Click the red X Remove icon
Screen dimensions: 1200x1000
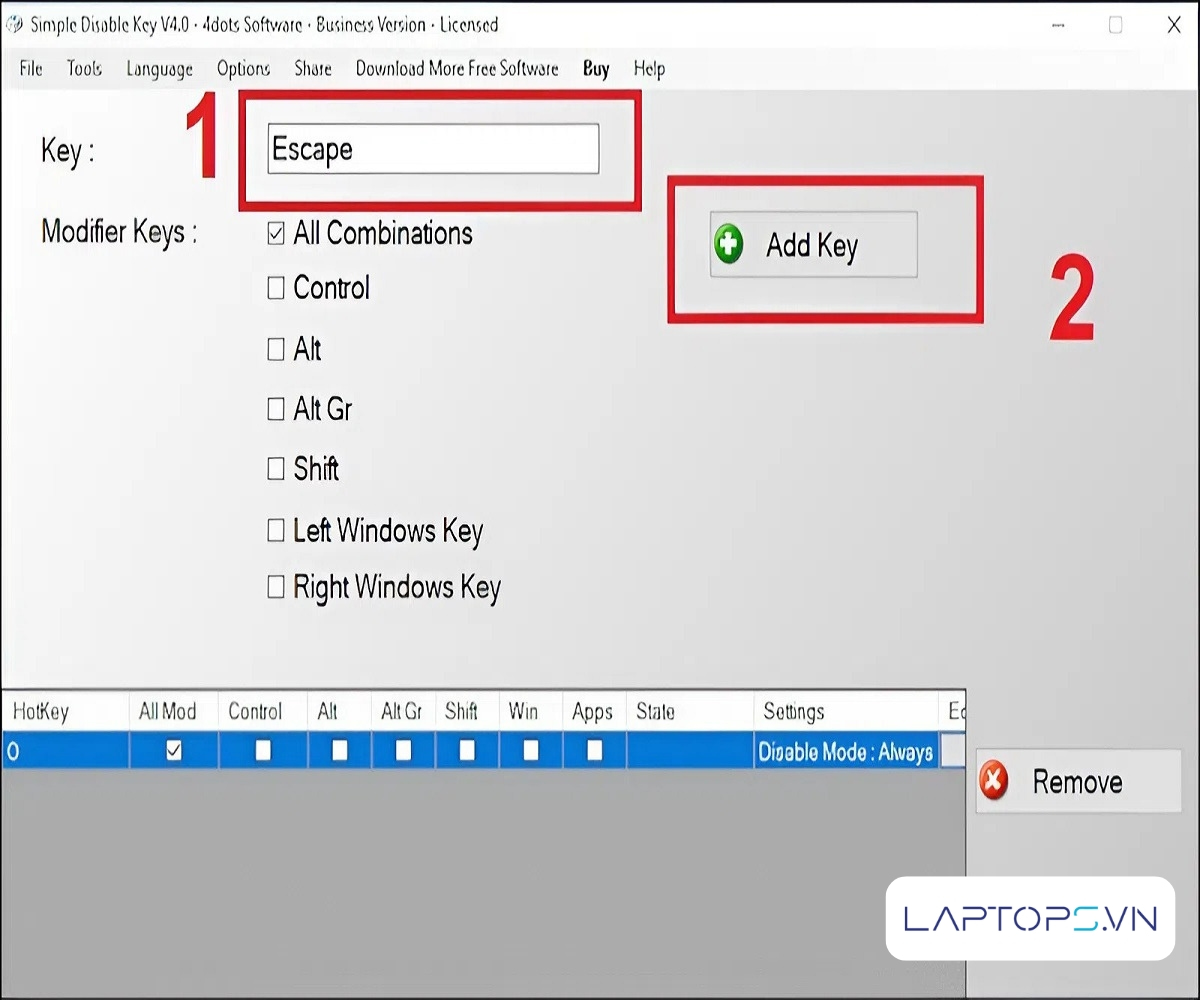pos(994,781)
